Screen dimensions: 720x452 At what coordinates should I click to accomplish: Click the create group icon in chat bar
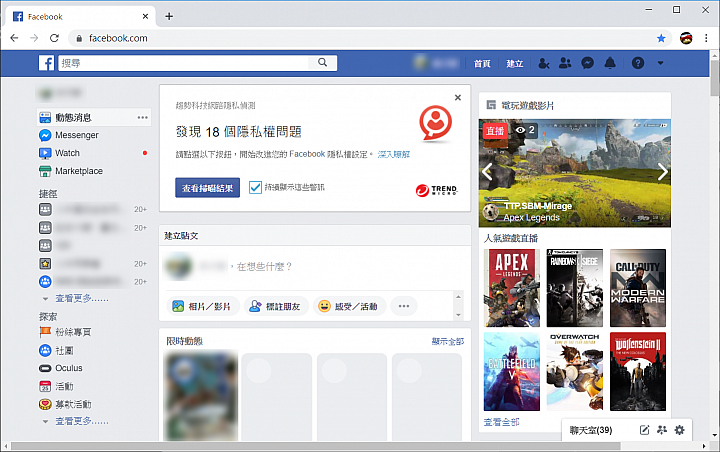click(662, 430)
